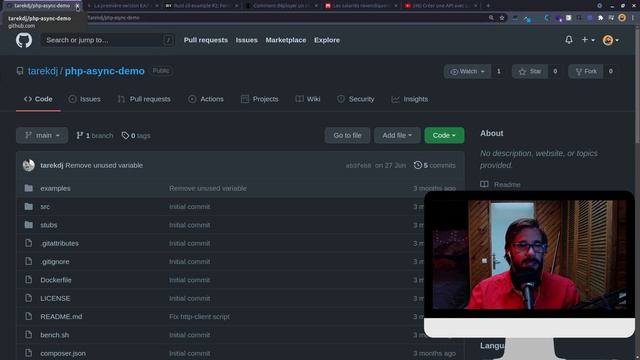640x360 pixels.
Task: Open the Fix http-client script commit message
Action: tap(199, 316)
